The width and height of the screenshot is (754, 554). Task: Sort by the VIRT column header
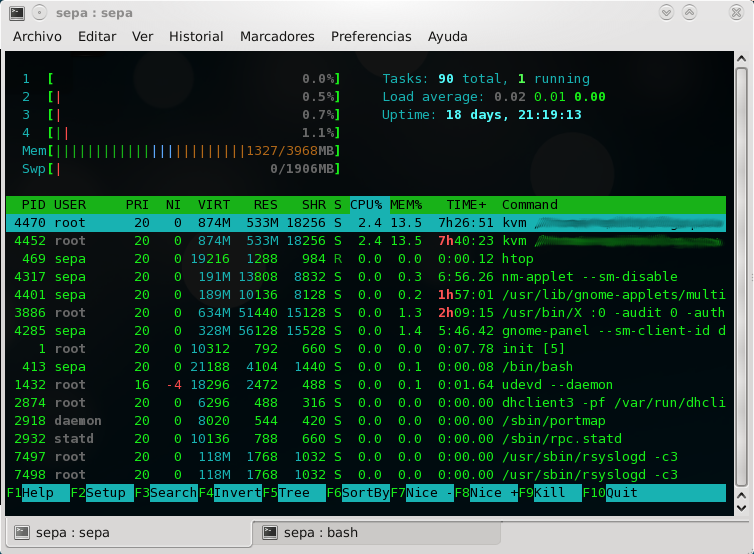pos(214,205)
